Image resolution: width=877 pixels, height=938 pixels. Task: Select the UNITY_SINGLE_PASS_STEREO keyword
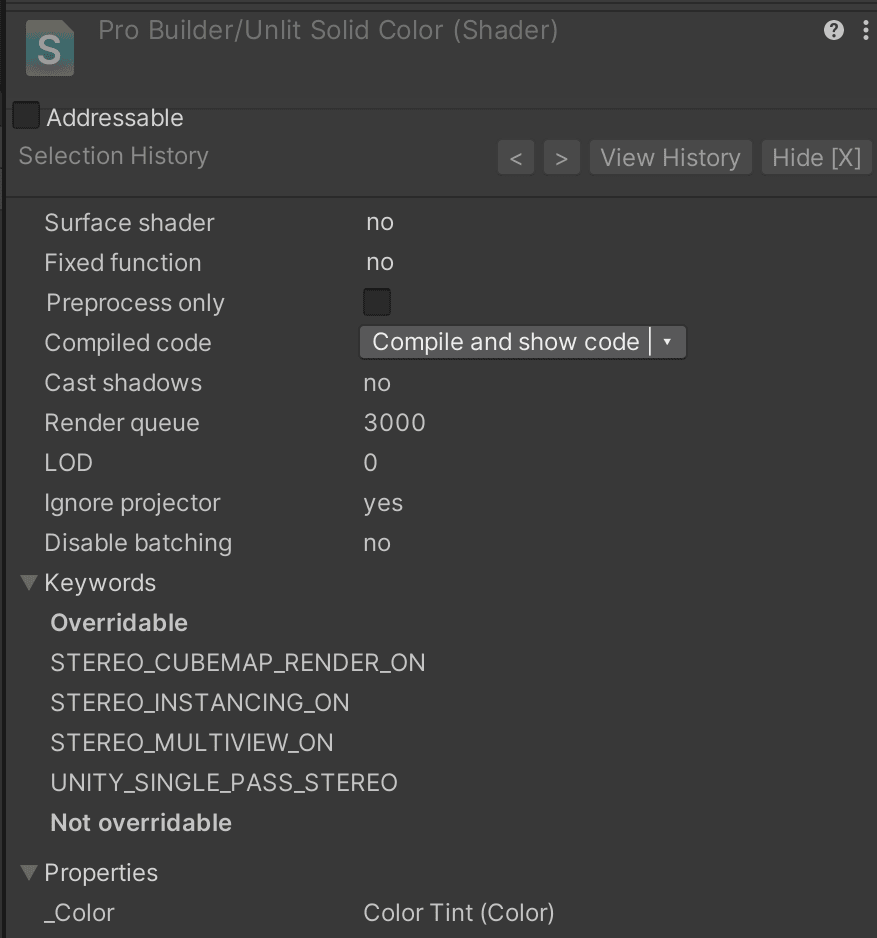point(224,783)
